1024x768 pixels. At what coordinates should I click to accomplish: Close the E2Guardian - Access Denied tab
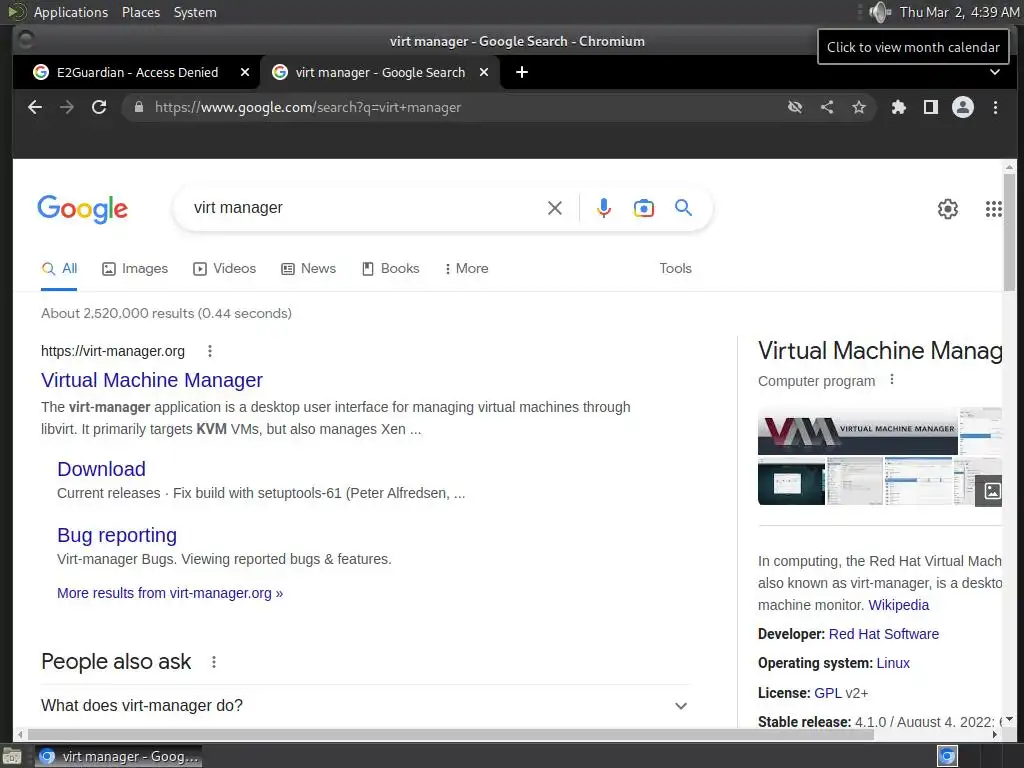[245, 72]
